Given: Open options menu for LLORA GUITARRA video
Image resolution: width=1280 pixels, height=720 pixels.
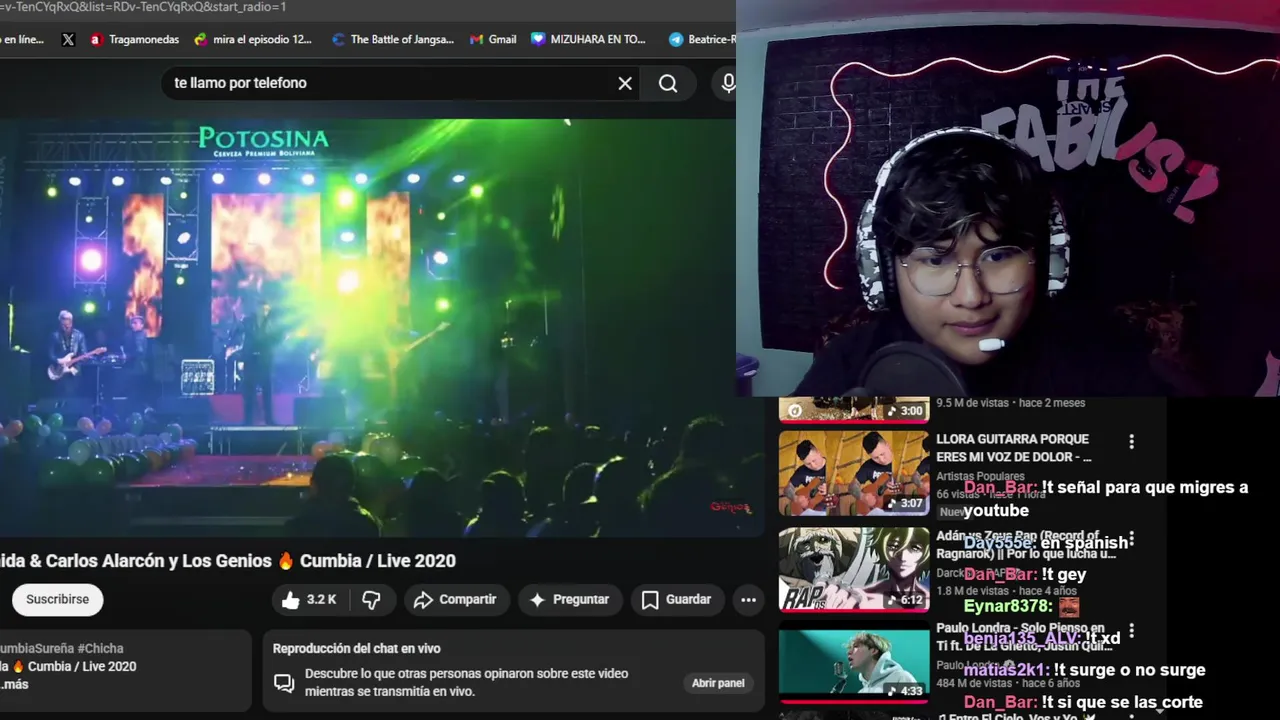Looking at the screenshot, I should click(1131, 441).
